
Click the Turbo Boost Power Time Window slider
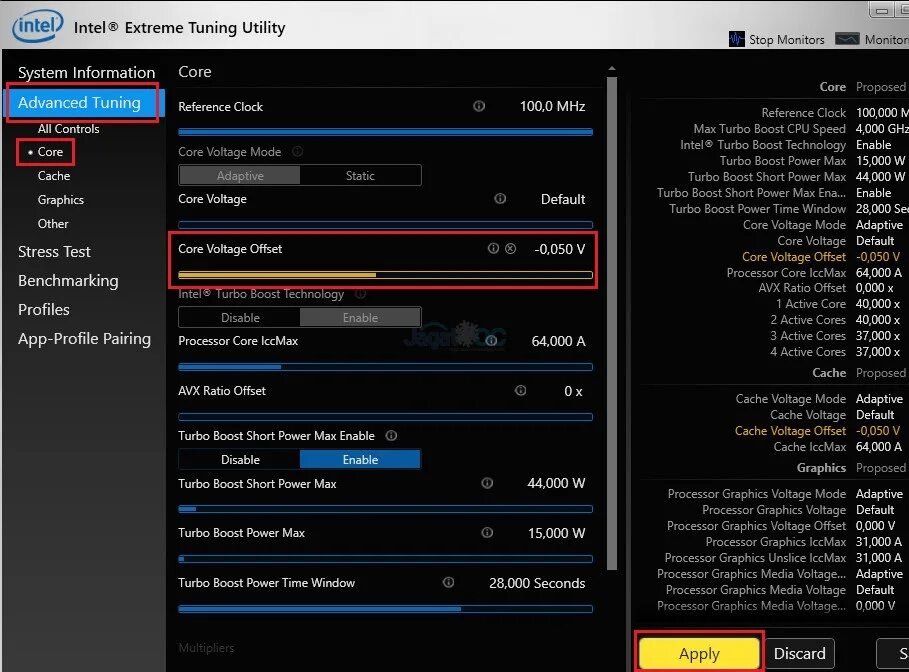click(386, 609)
